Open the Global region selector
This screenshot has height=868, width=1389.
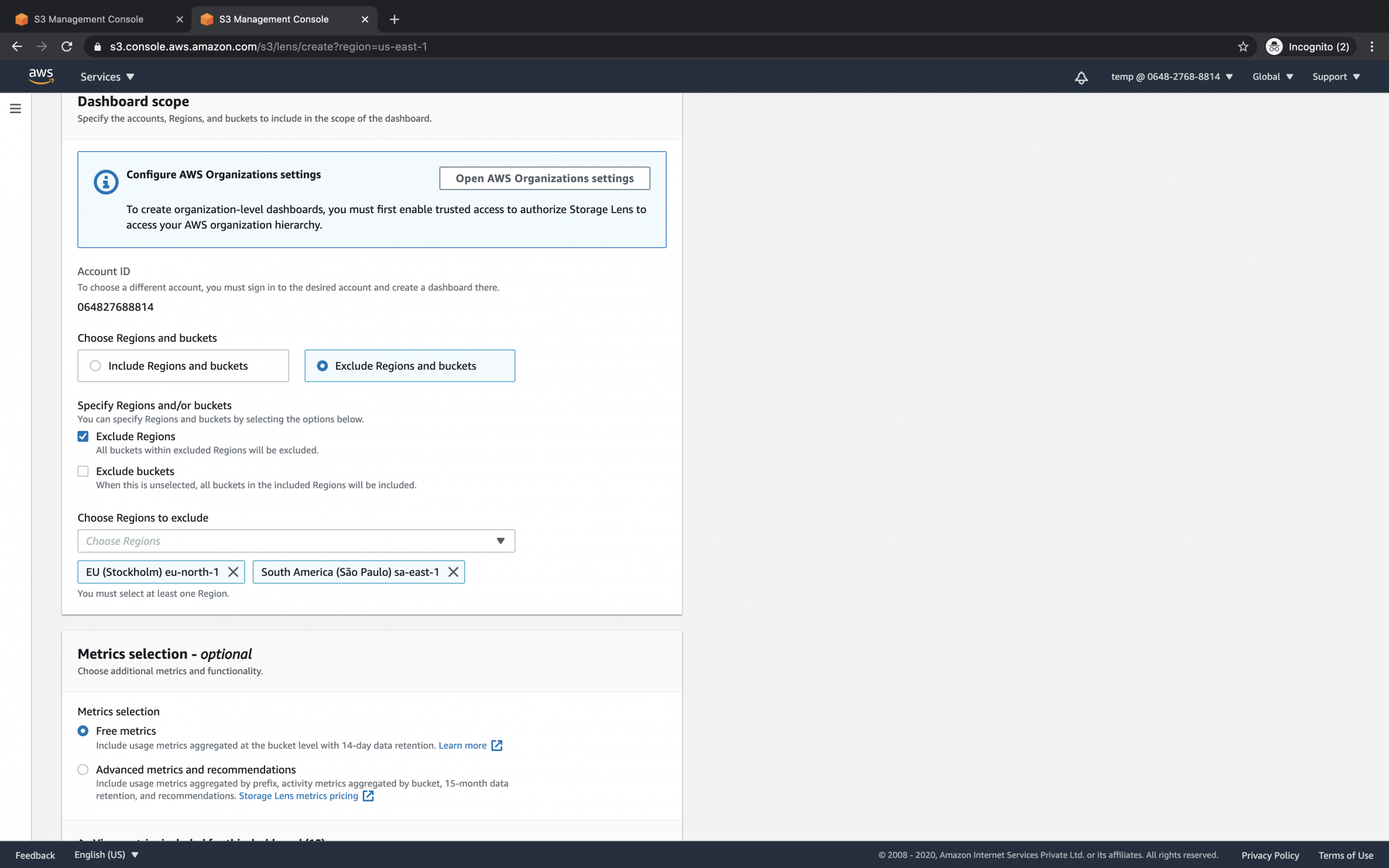pos(1272,77)
